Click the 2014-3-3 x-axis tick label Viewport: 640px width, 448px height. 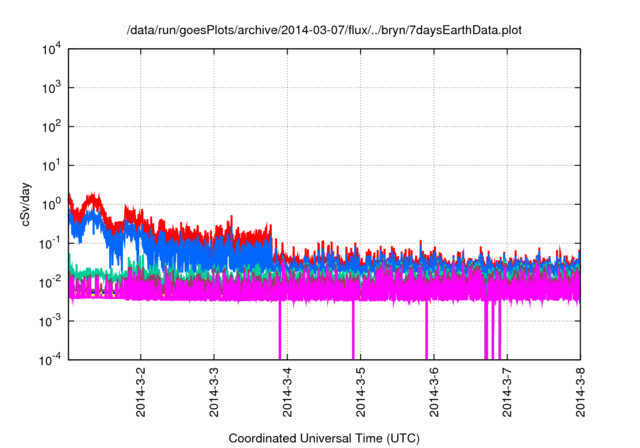coord(214,392)
